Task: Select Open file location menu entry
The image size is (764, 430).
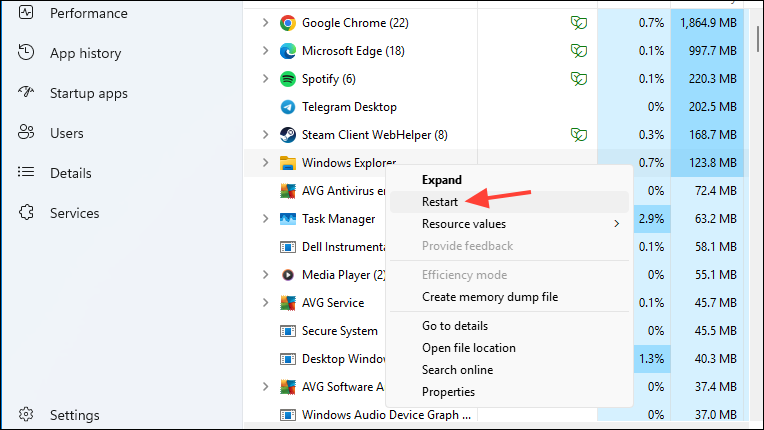Action: click(510, 348)
